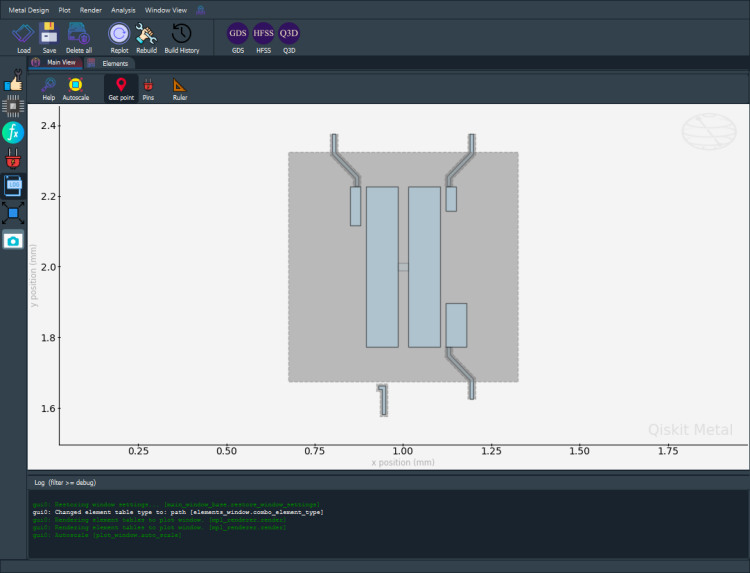Viewport: 750px width, 573px height.
Task: Save the design with Save icon
Action: point(49,38)
